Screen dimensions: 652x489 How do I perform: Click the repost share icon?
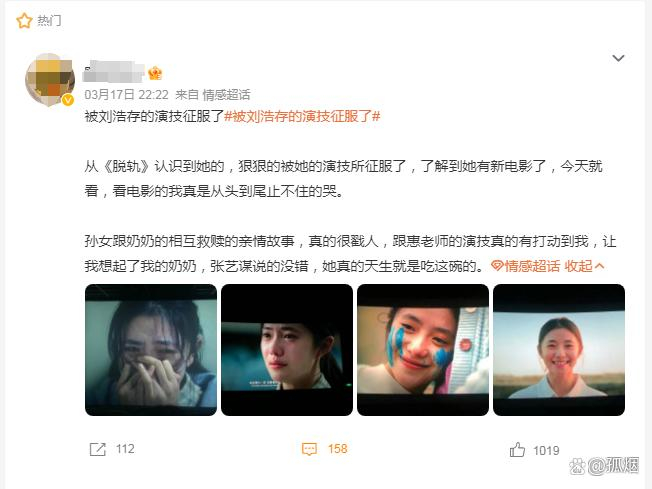click(98, 449)
